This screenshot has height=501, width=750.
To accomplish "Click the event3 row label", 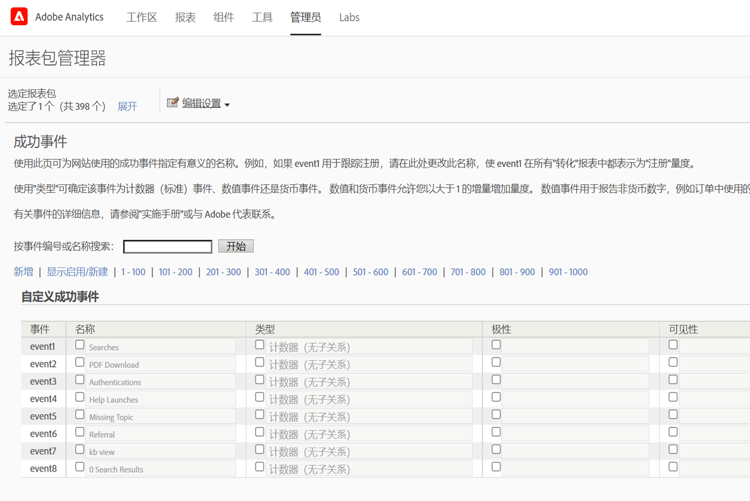I will click(x=43, y=381).
